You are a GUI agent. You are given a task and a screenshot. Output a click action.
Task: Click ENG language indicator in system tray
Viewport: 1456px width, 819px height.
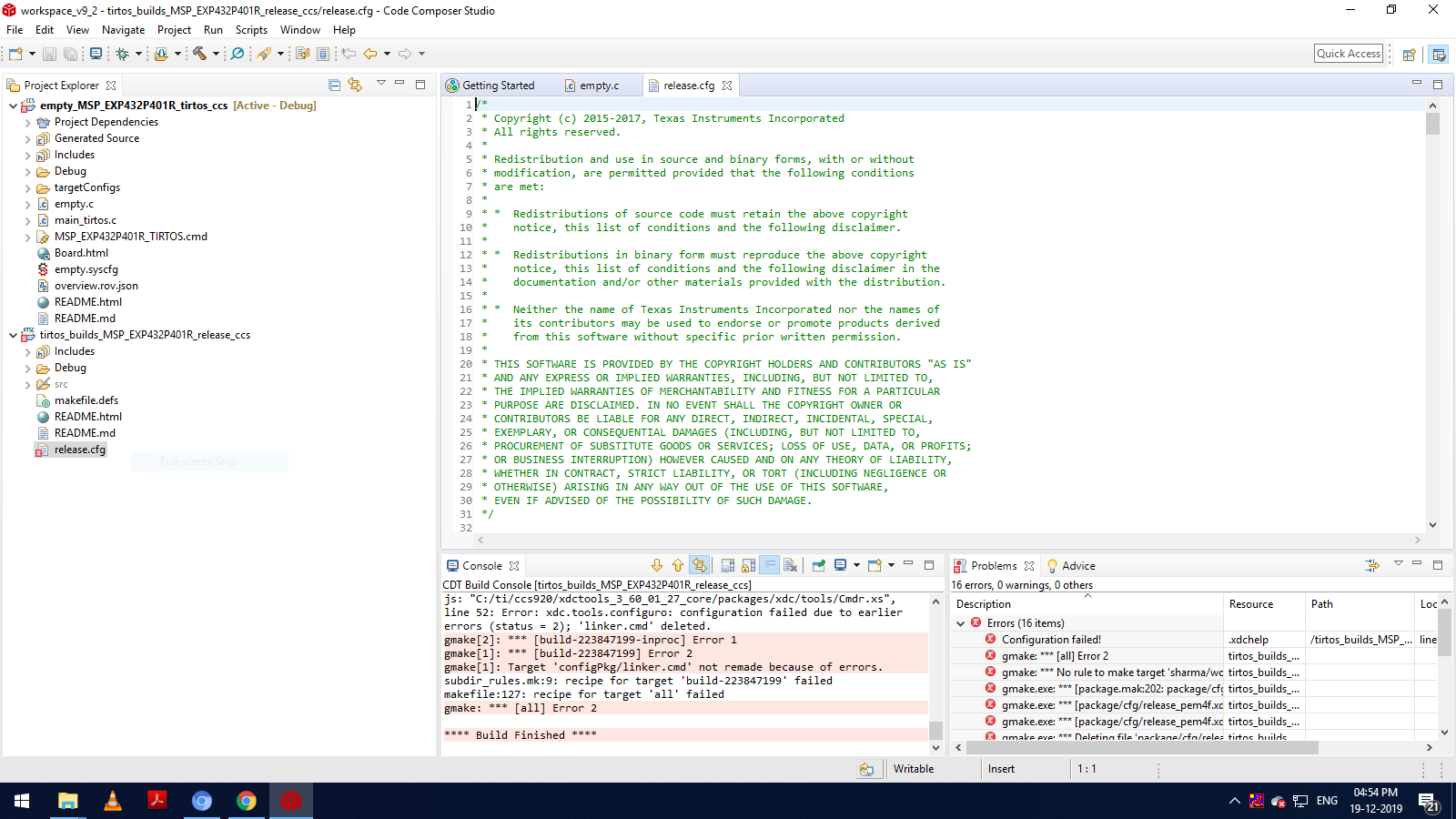pos(1327,801)
